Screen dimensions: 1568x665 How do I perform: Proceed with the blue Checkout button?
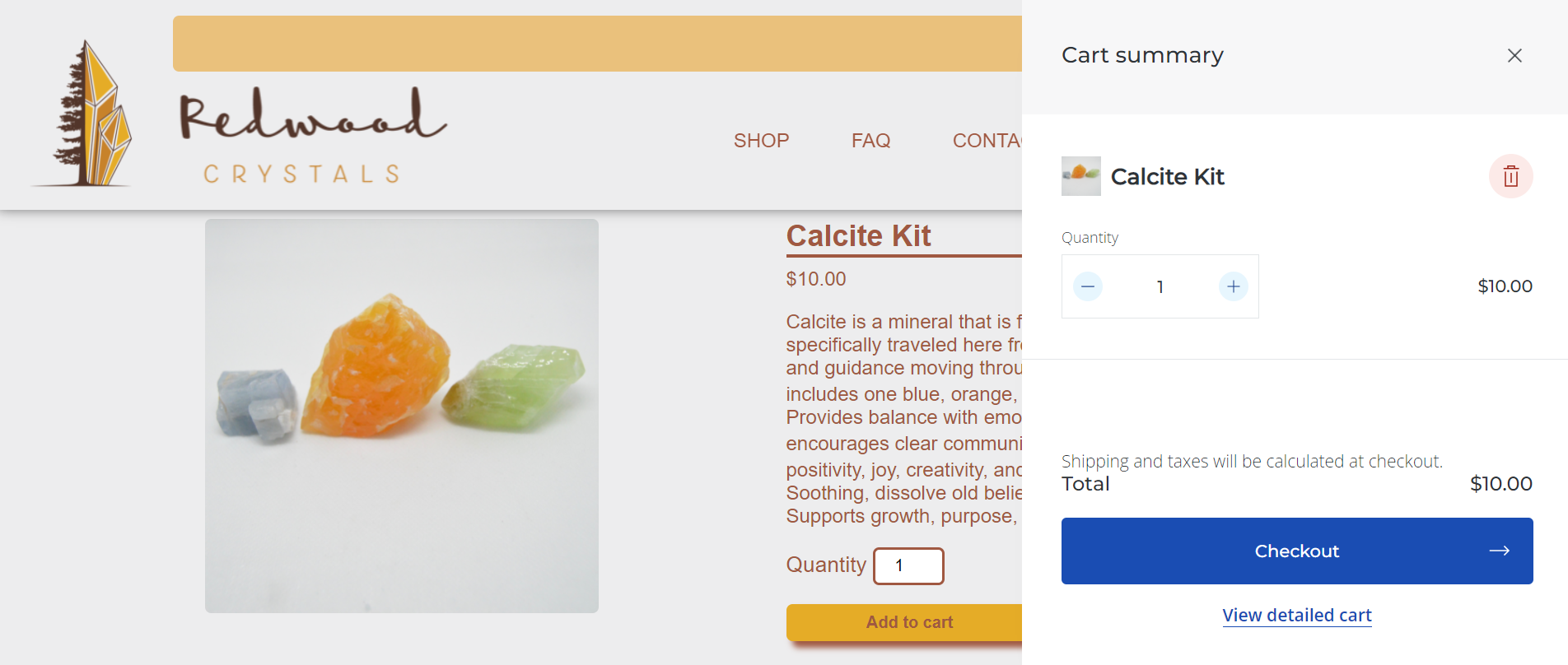coord(1297,551)
